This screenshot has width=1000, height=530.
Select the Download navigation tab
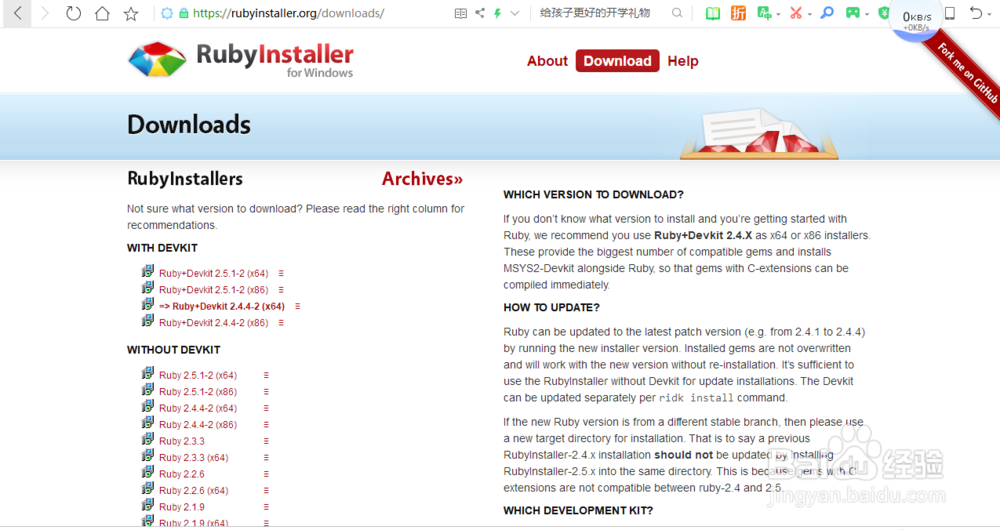pos(617,61)
